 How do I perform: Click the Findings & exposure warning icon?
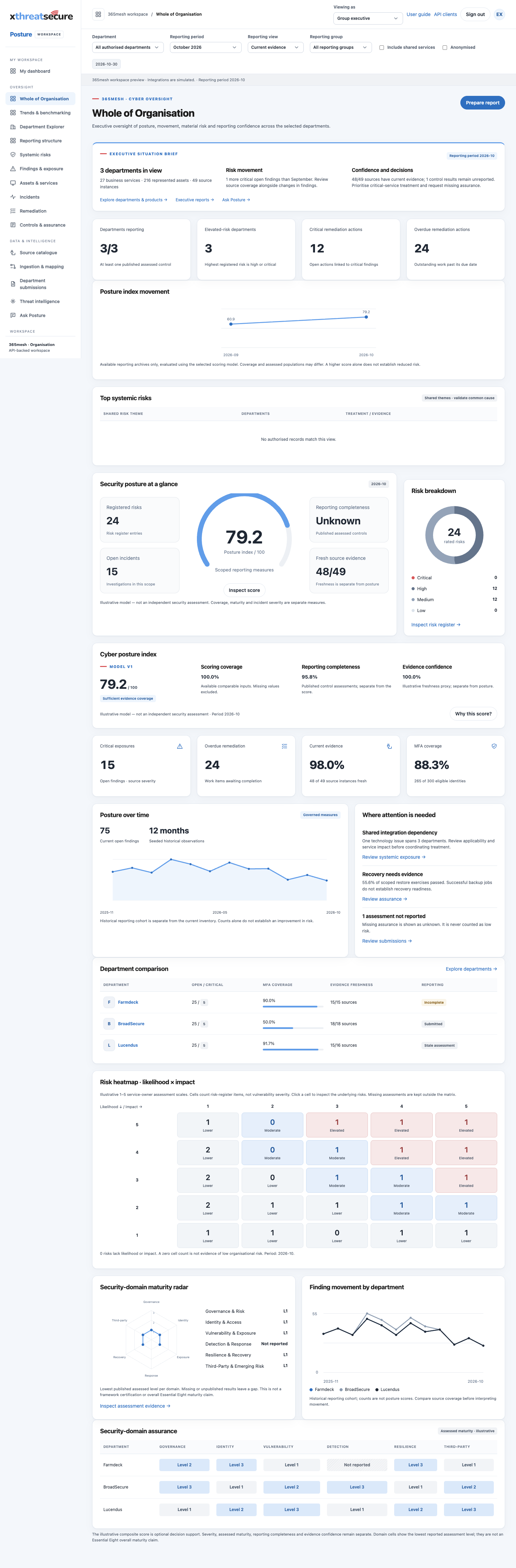pos(13,169)
